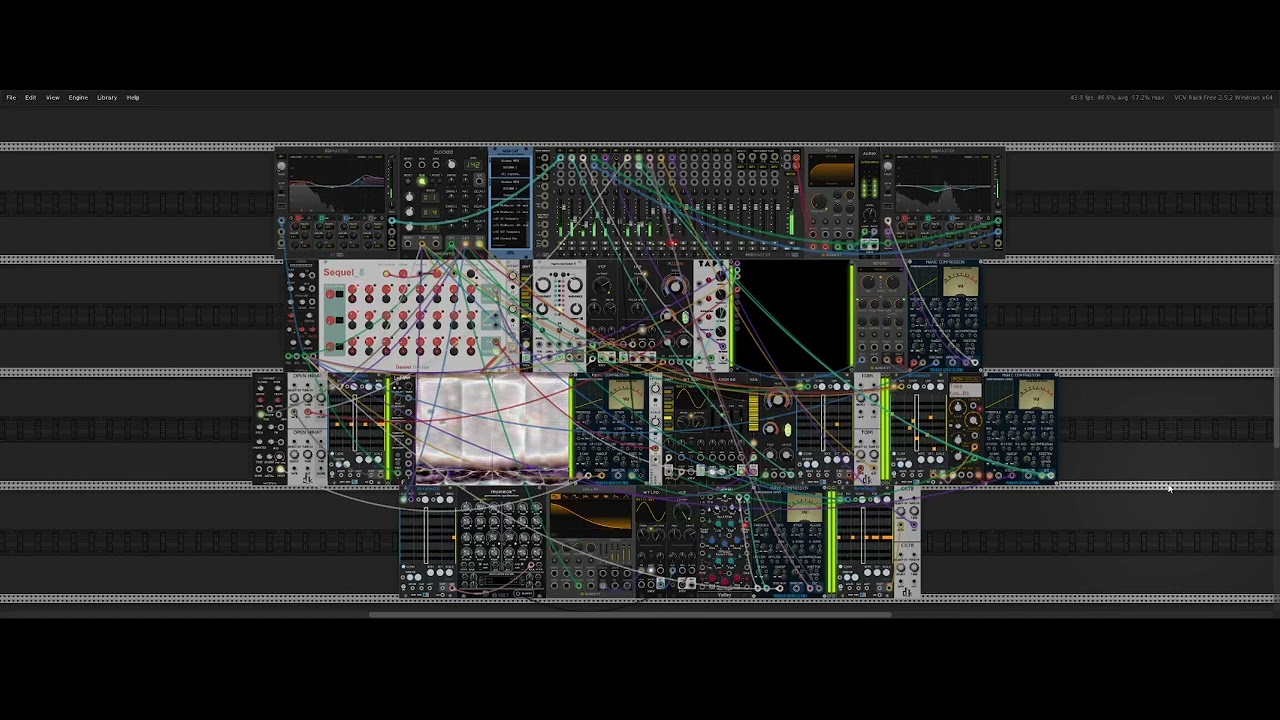1280x720 pixels.
Task: Click the lit CLK1 output jack on Clocked
Action: coord(451,243)
